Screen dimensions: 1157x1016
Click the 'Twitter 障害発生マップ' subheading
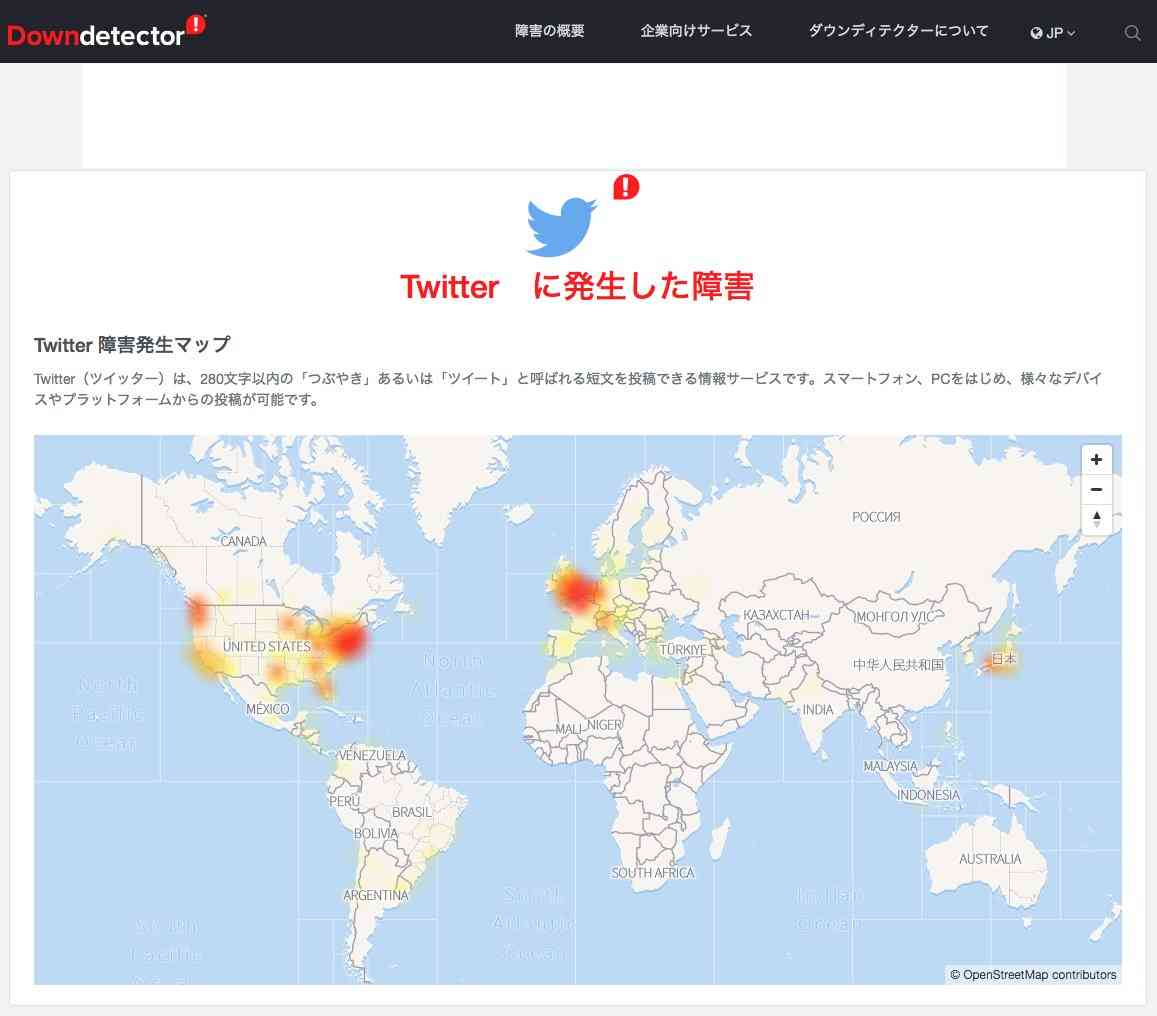[x=132, y=345]
